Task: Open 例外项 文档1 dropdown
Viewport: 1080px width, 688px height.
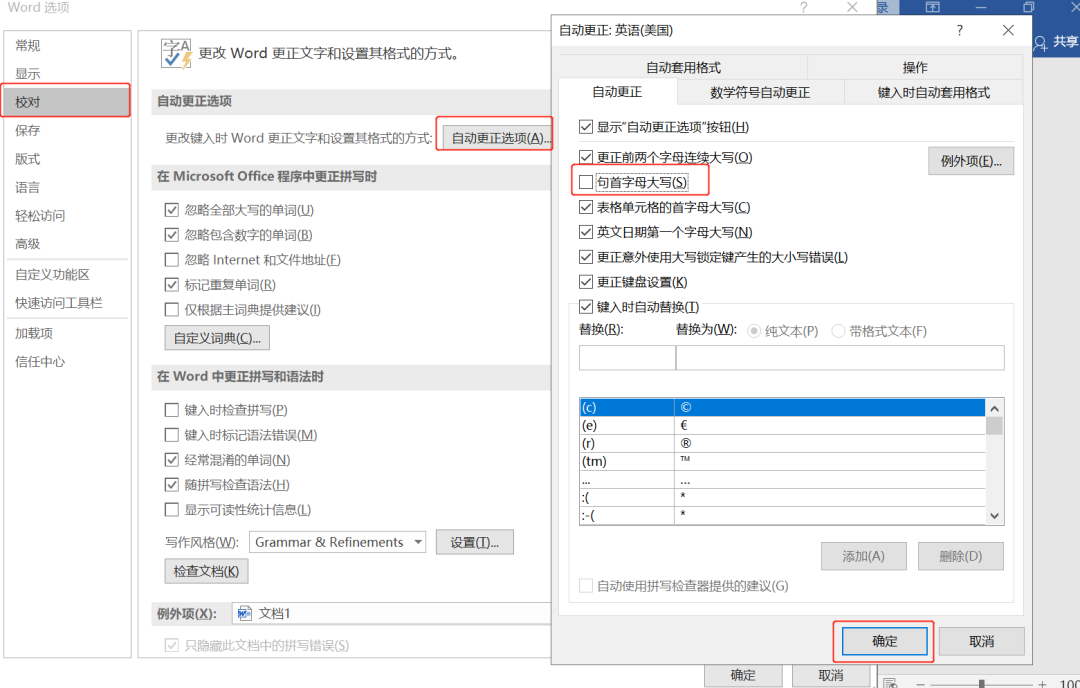Action: pyautogui.click(x=391, y=613)
